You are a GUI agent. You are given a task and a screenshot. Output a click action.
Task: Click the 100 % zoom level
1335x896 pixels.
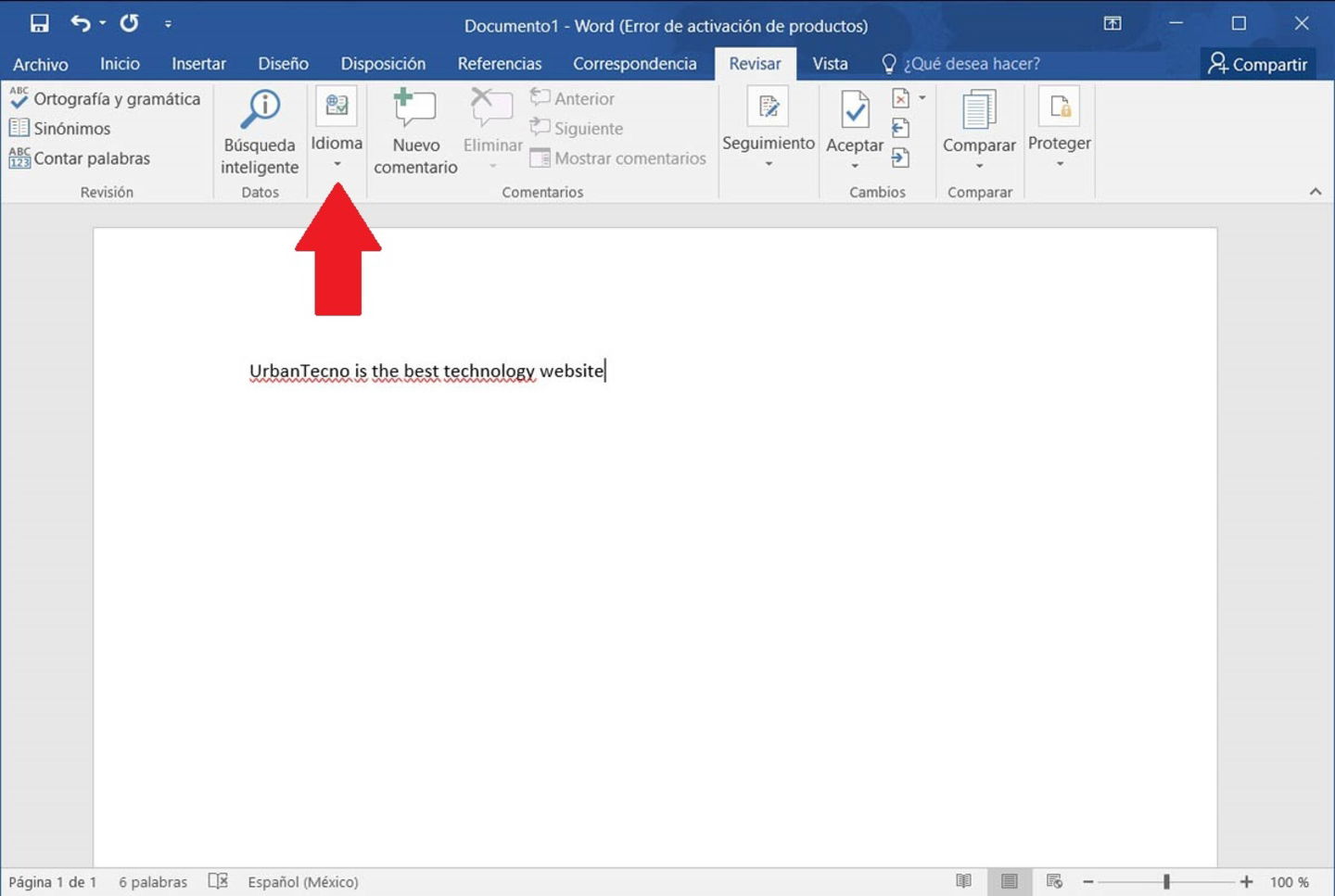[1290, 882]
